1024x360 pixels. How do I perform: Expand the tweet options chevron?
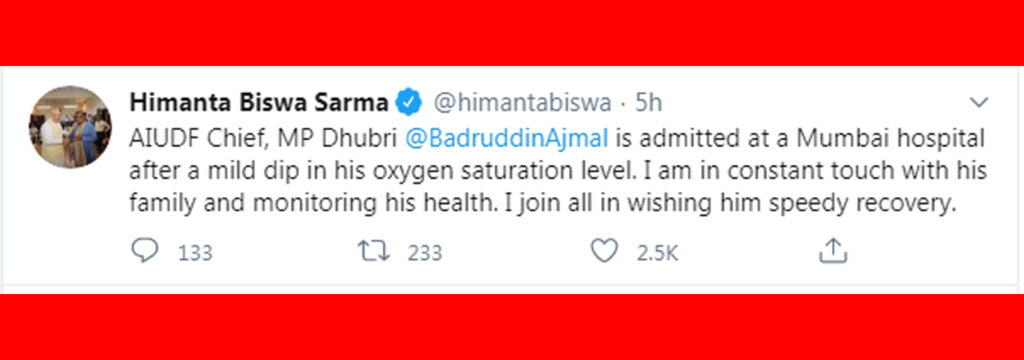979,103
